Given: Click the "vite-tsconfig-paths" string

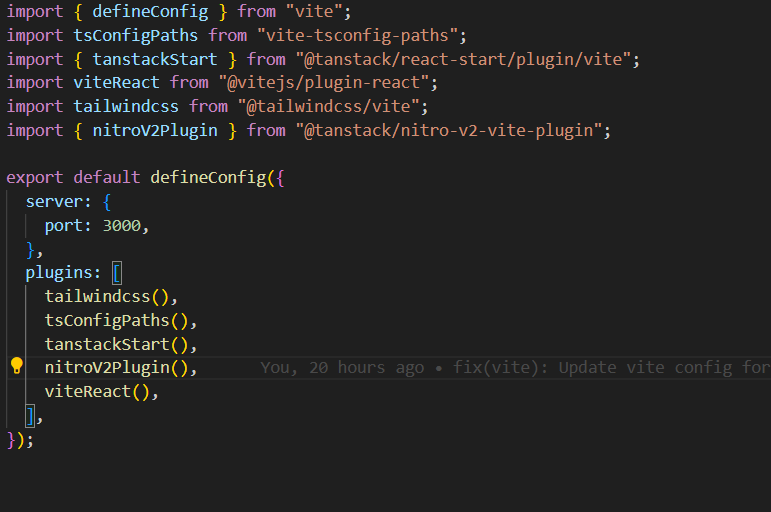Looking at the screenshot, I should pyautogui.click(x=357, y=36).
